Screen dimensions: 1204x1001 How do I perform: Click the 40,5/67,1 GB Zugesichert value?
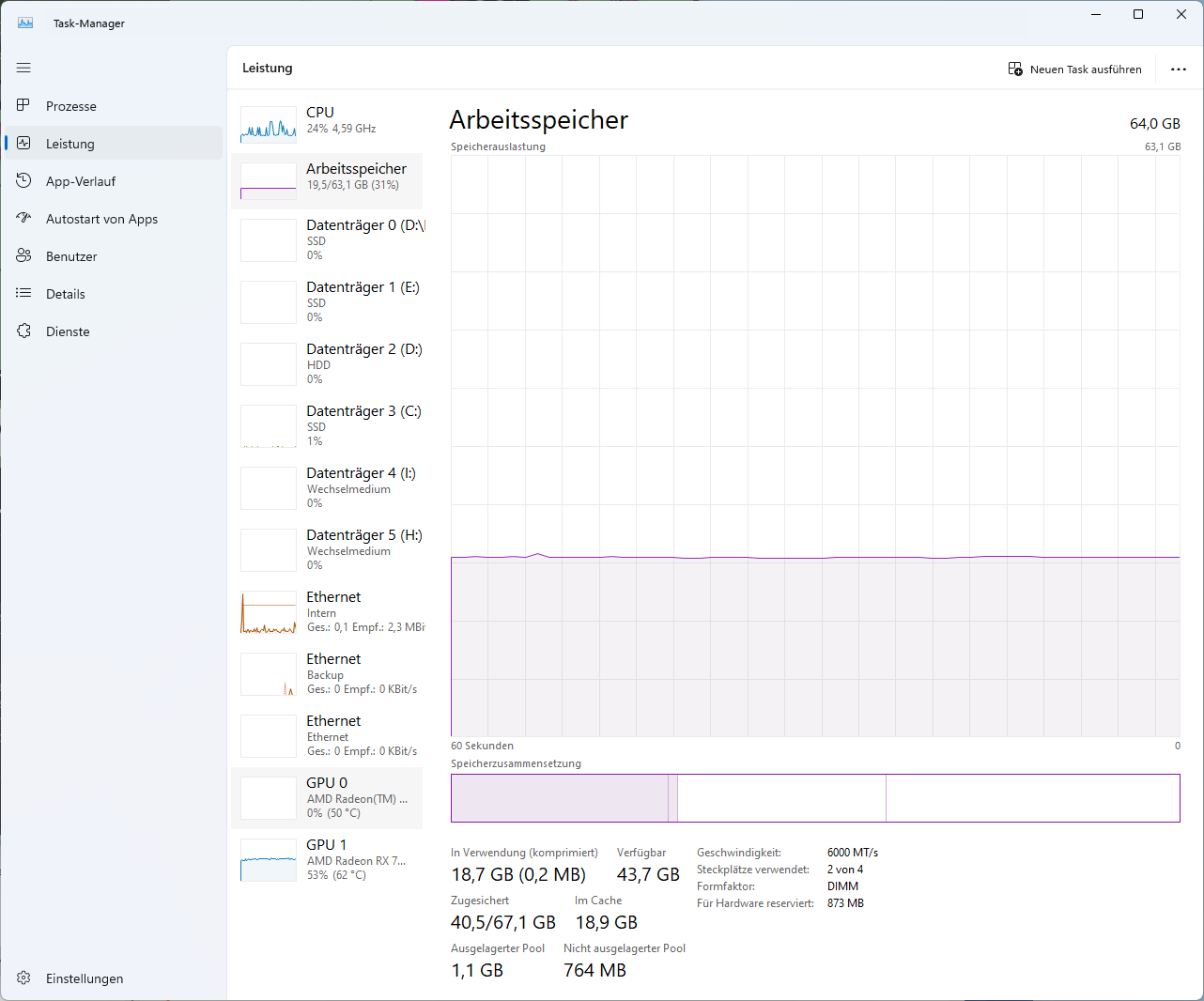pos(503,922)
